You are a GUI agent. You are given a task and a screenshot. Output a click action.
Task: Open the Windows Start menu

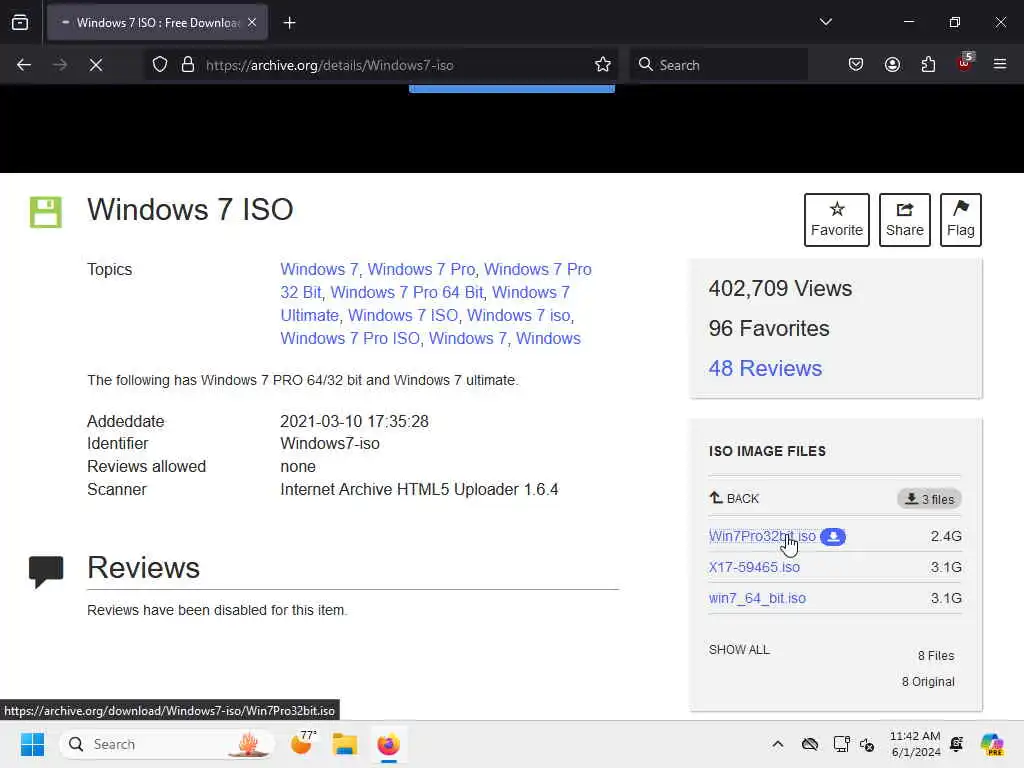pos(32,744)
